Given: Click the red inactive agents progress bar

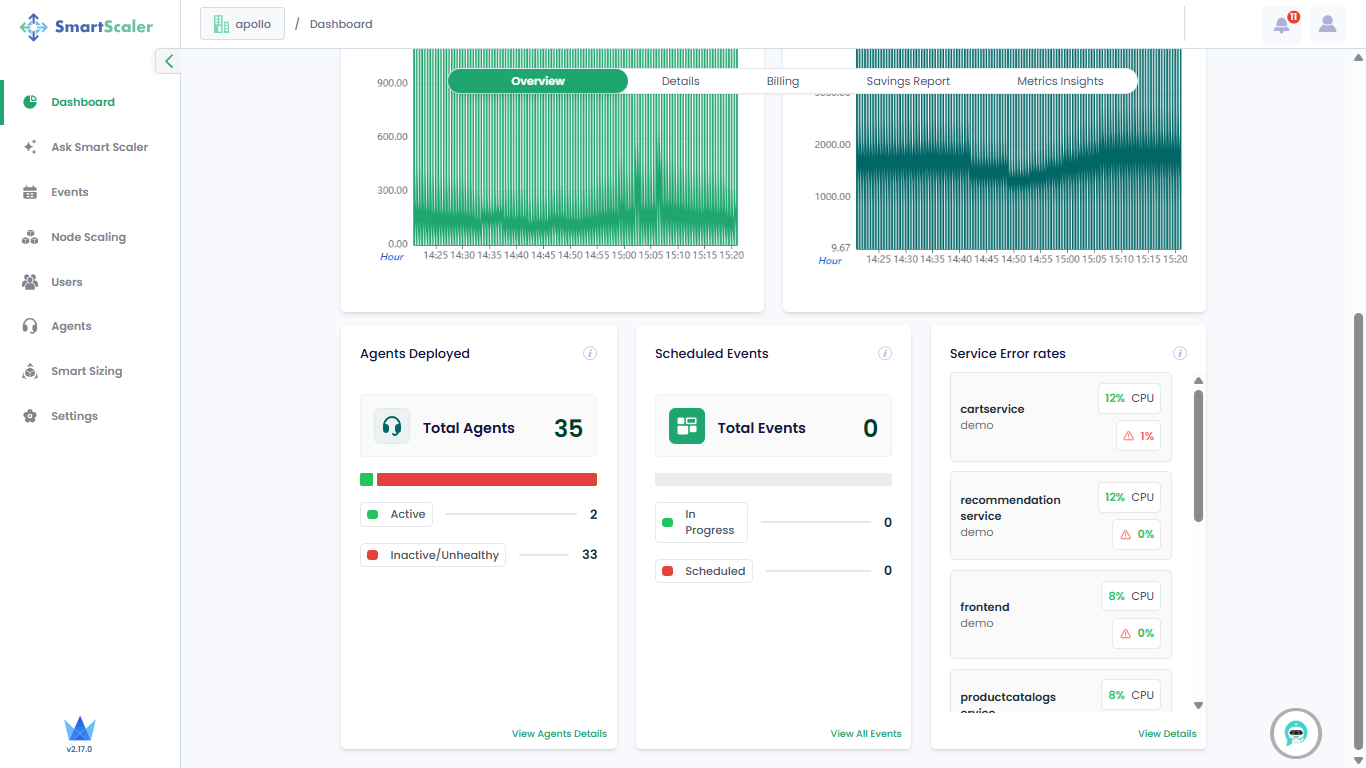Looking at the screenshot, I should tap(486, 480).
